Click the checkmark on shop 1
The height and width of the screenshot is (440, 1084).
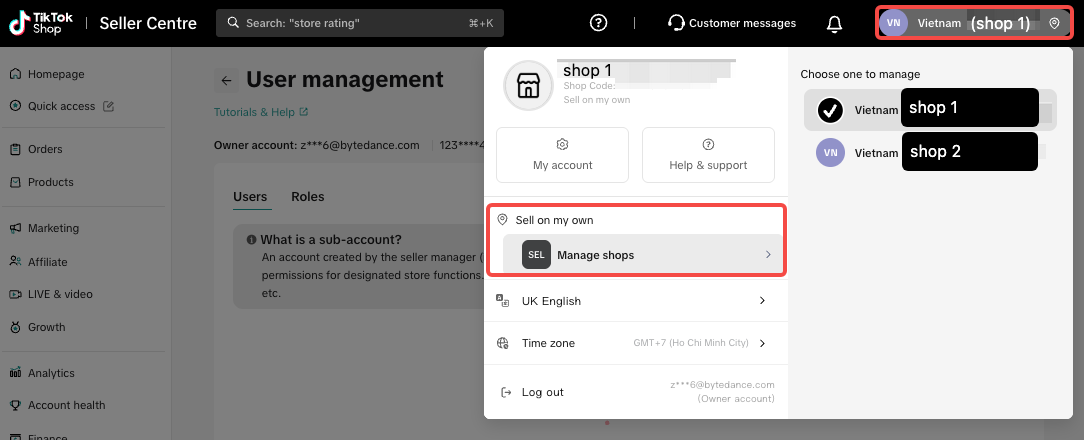point(830,110)
